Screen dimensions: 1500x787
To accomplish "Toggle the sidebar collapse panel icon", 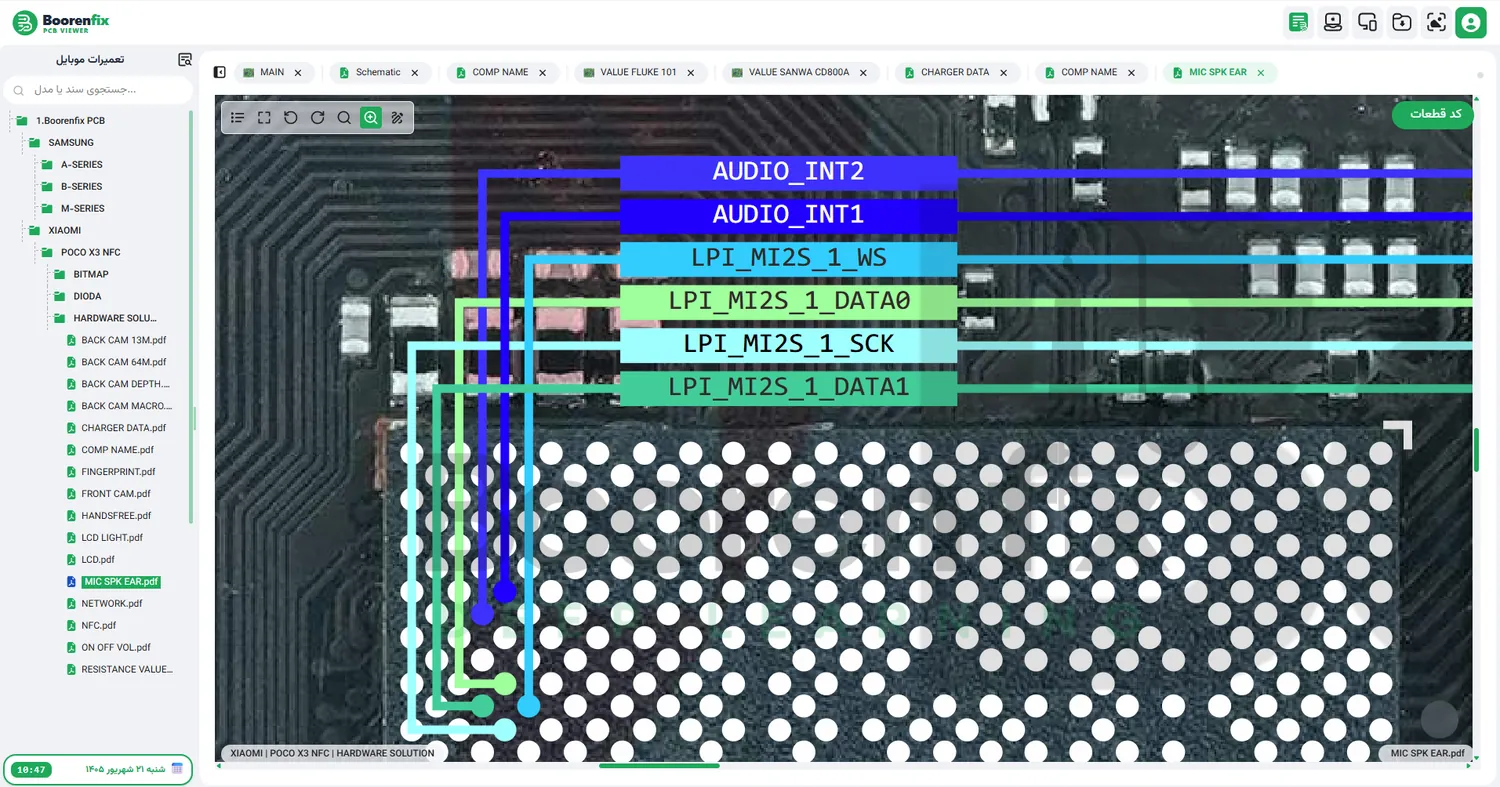I will tap(220, 72).
